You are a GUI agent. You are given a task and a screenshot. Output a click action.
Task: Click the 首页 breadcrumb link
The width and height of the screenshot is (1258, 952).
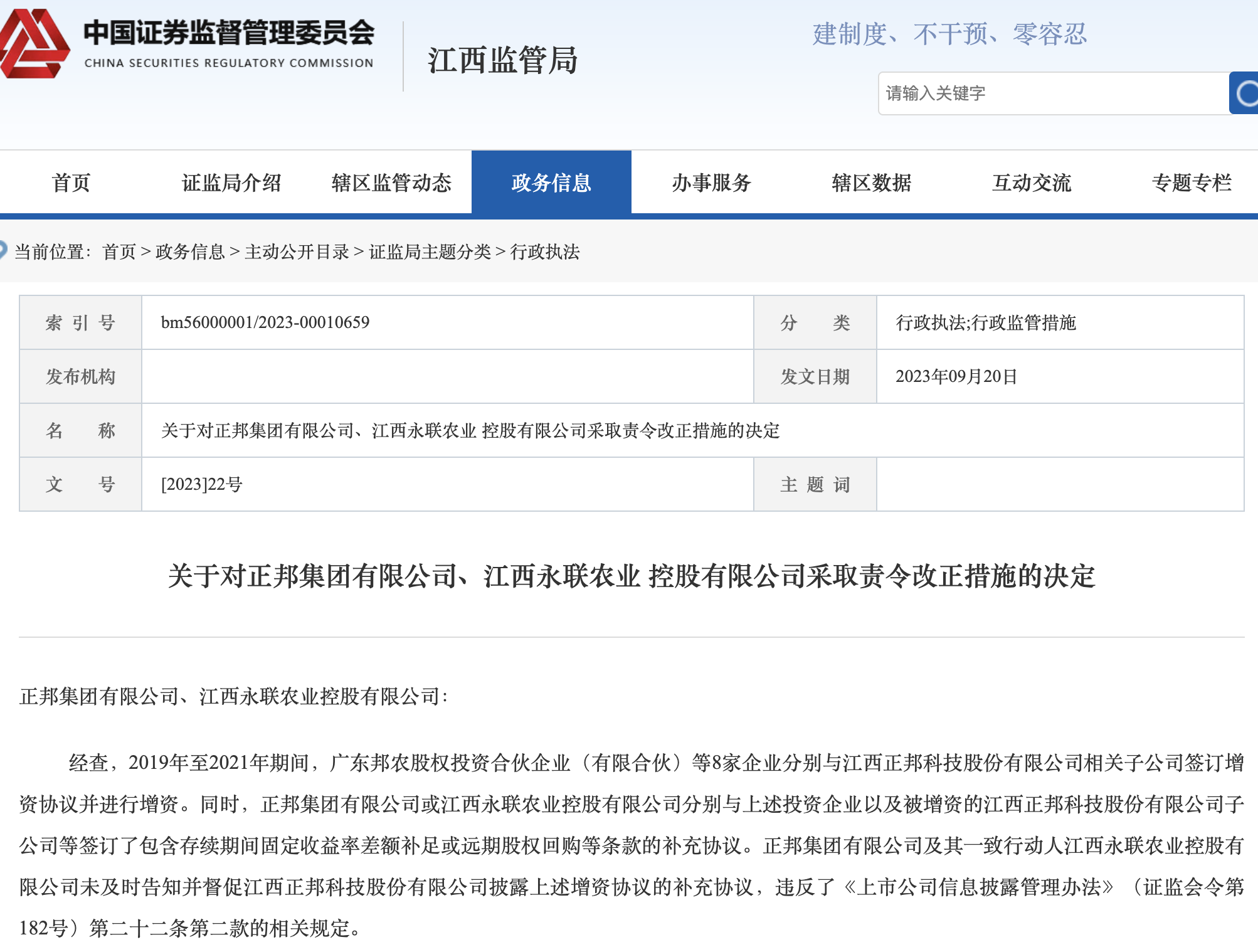tap(119, 251)
